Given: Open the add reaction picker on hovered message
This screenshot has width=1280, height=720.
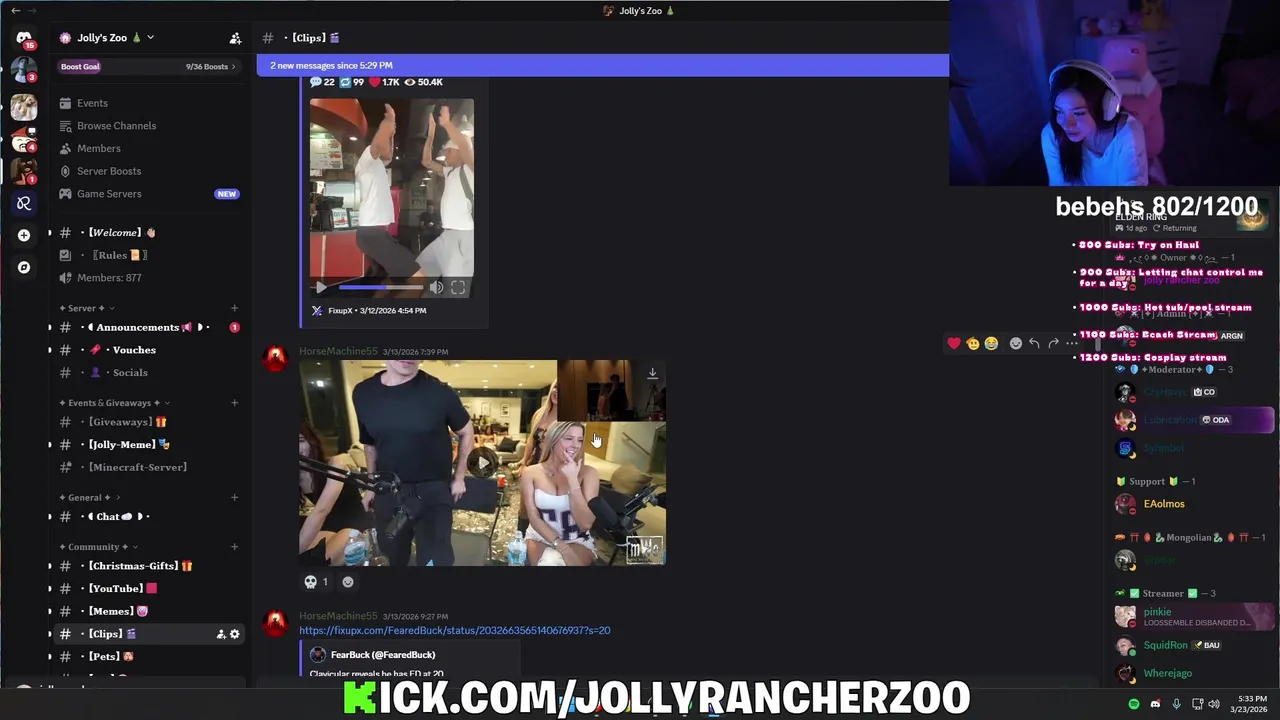Looking at the screenshot, I should 1016,343.
